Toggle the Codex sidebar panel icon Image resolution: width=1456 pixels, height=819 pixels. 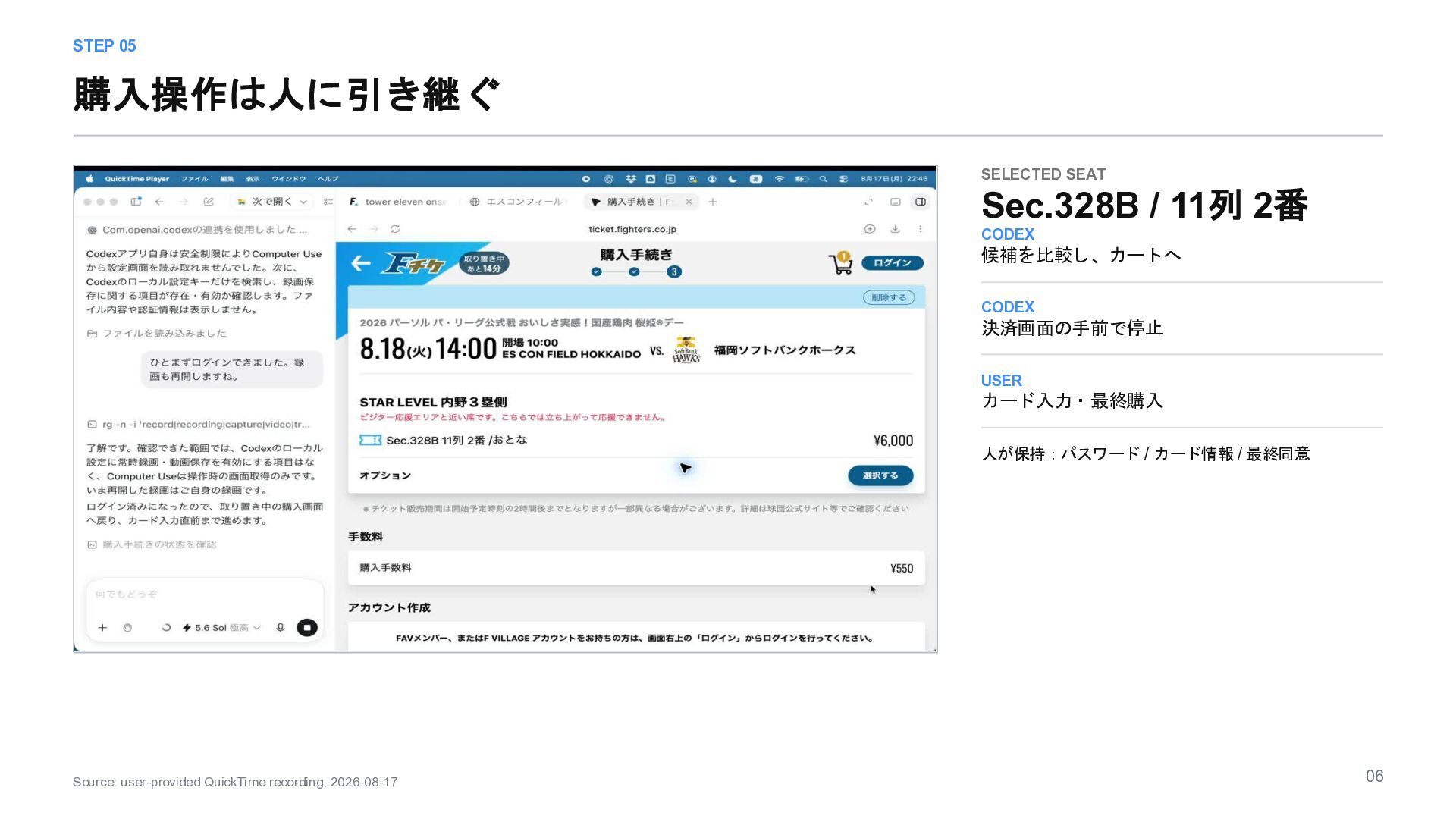[136, 202]
